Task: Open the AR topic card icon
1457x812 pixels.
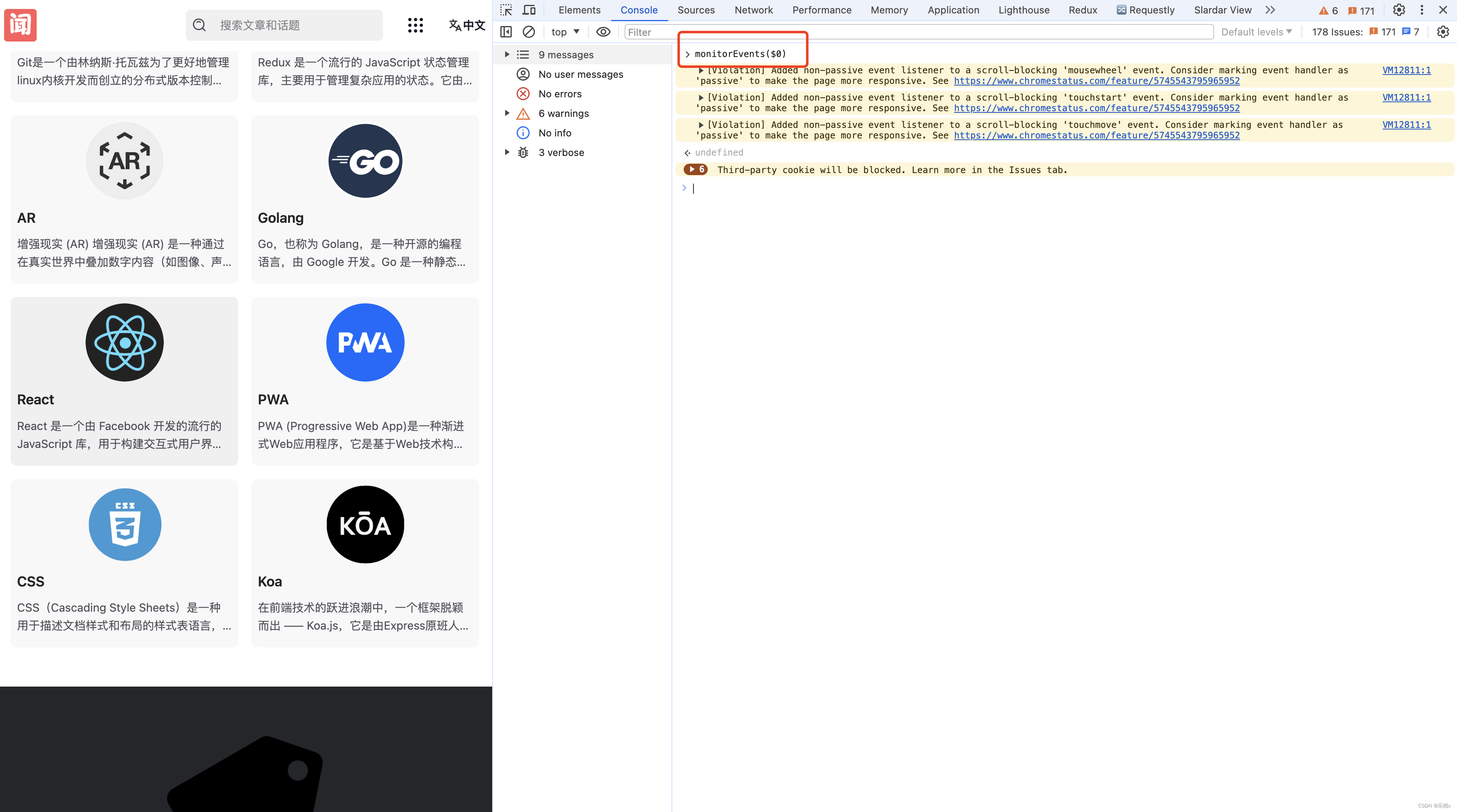Action: tap(124, 161)
